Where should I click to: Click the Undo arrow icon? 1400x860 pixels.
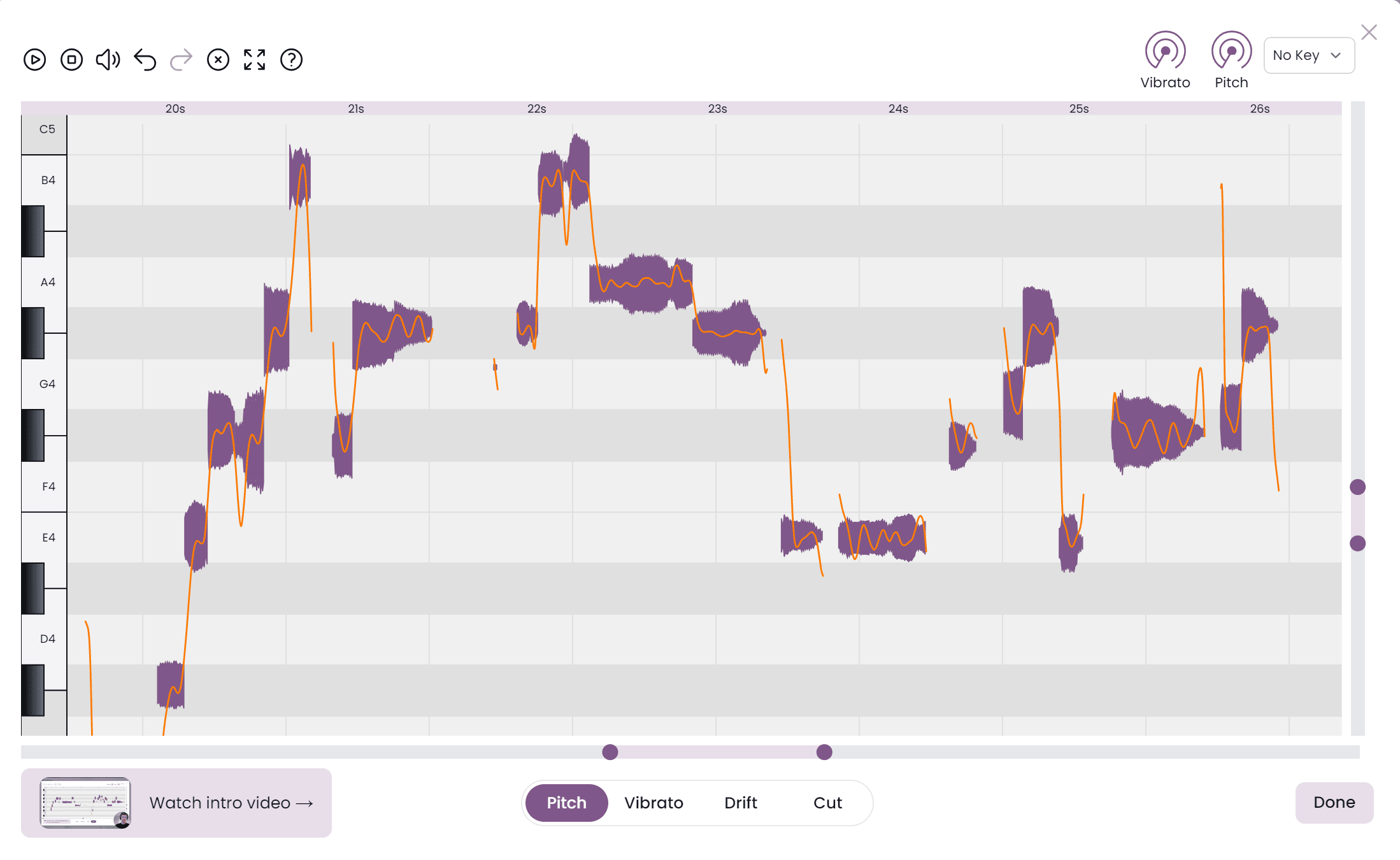(x=145, y=60)
